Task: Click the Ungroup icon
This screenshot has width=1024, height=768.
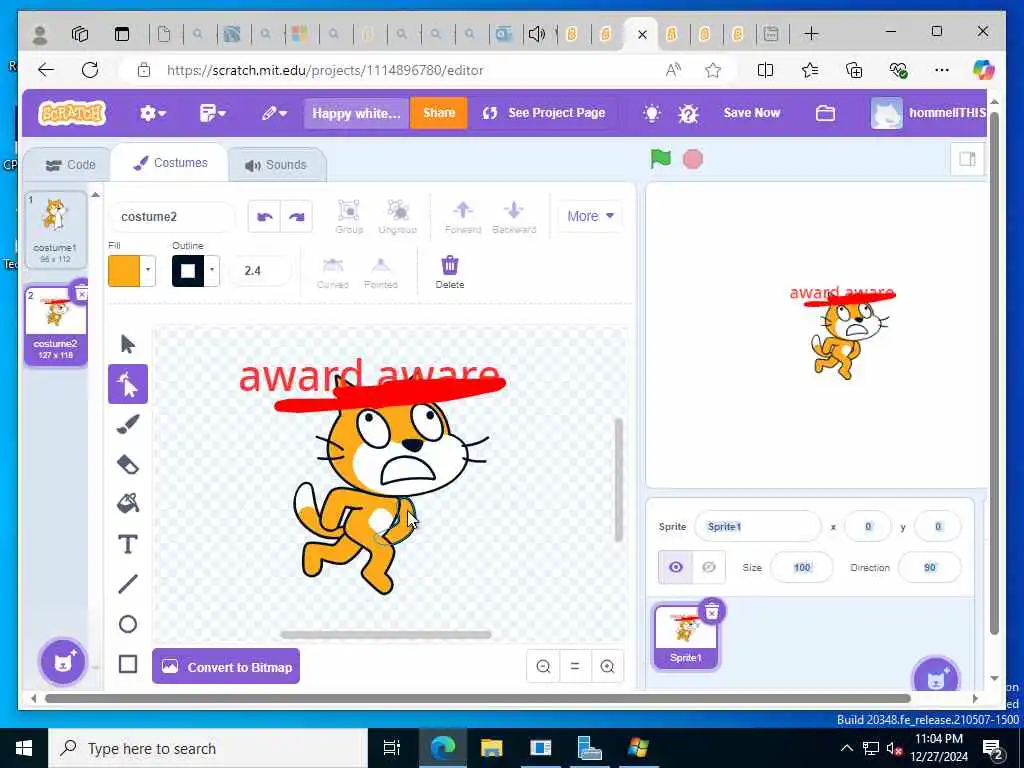Action: [398, 217]
